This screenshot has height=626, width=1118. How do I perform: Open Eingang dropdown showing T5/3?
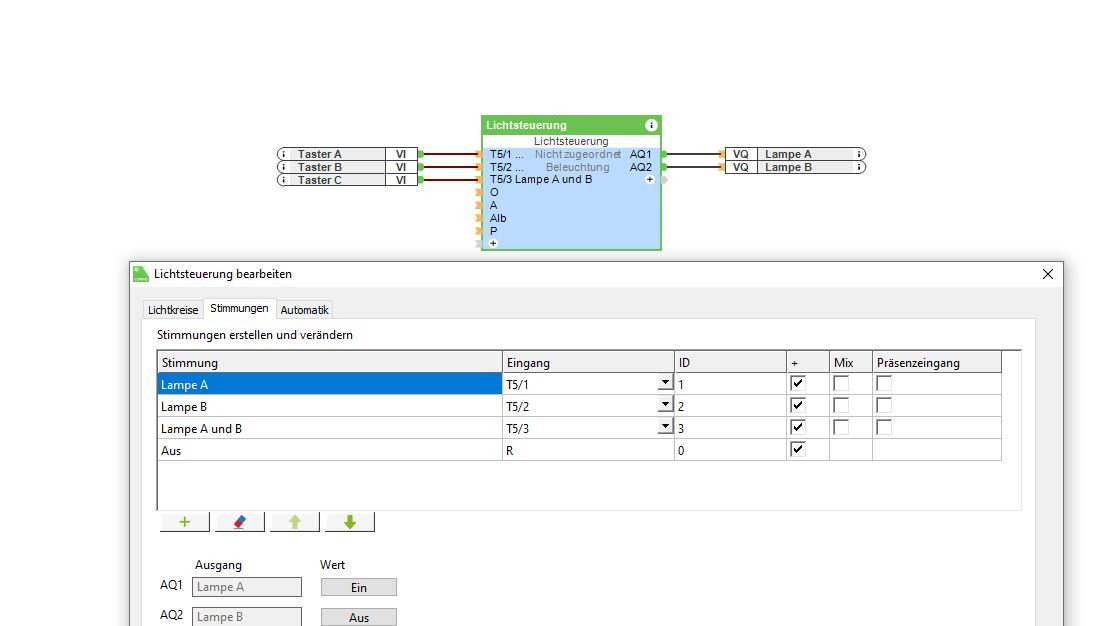click(x=665, y=428)
